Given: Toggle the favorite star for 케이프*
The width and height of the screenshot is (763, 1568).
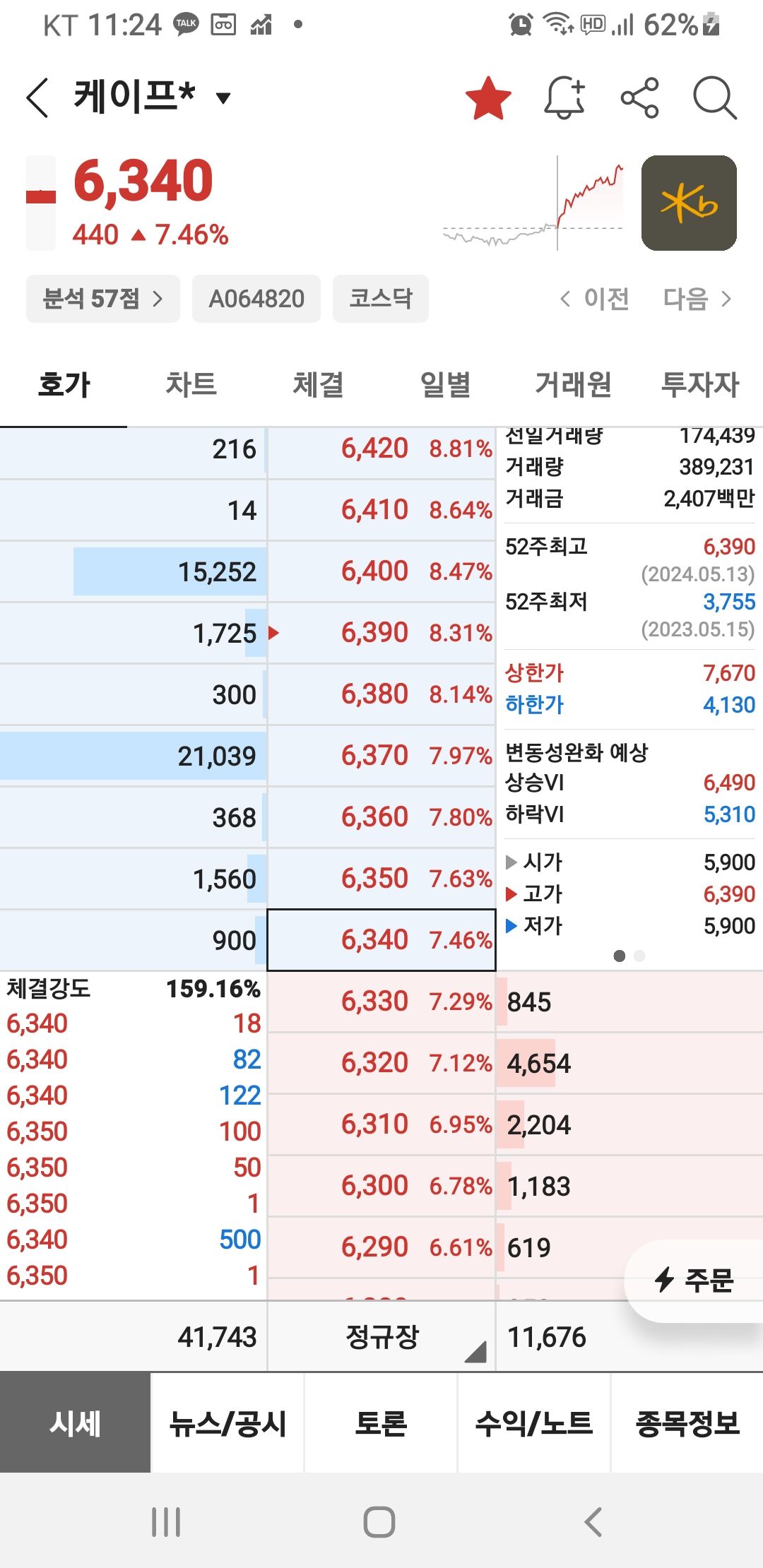Looking at the screenshot, I should click(487, 99).
